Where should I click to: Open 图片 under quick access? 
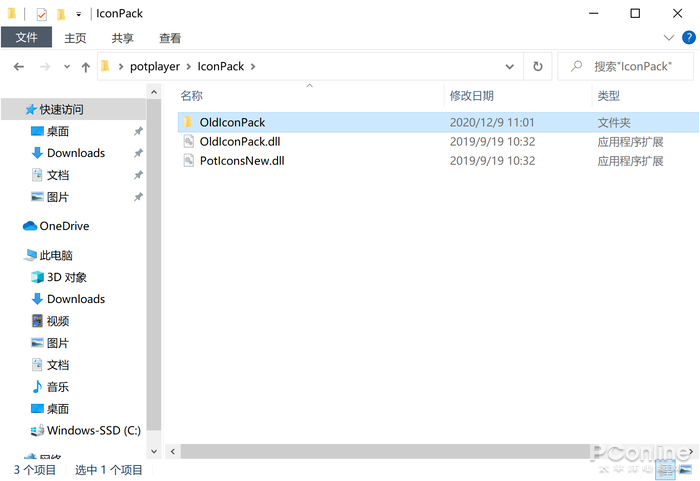[58, 197]
